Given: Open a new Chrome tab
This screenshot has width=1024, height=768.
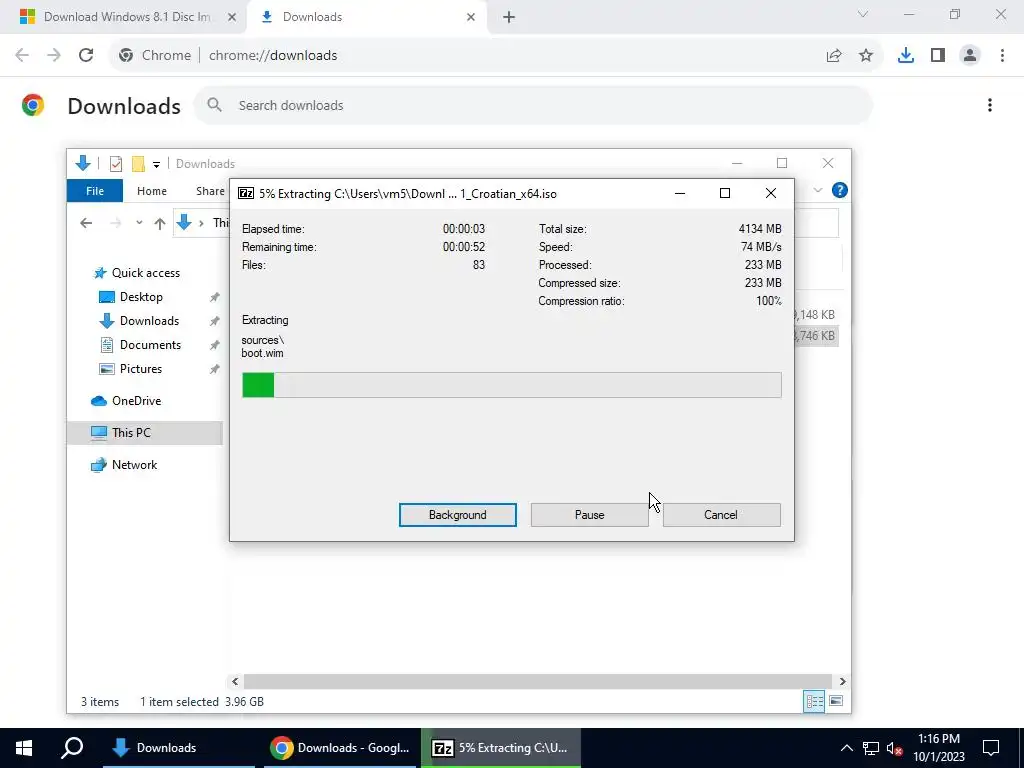Looking at the screenshot, I should pyautogui.click(x=509, y=18).
